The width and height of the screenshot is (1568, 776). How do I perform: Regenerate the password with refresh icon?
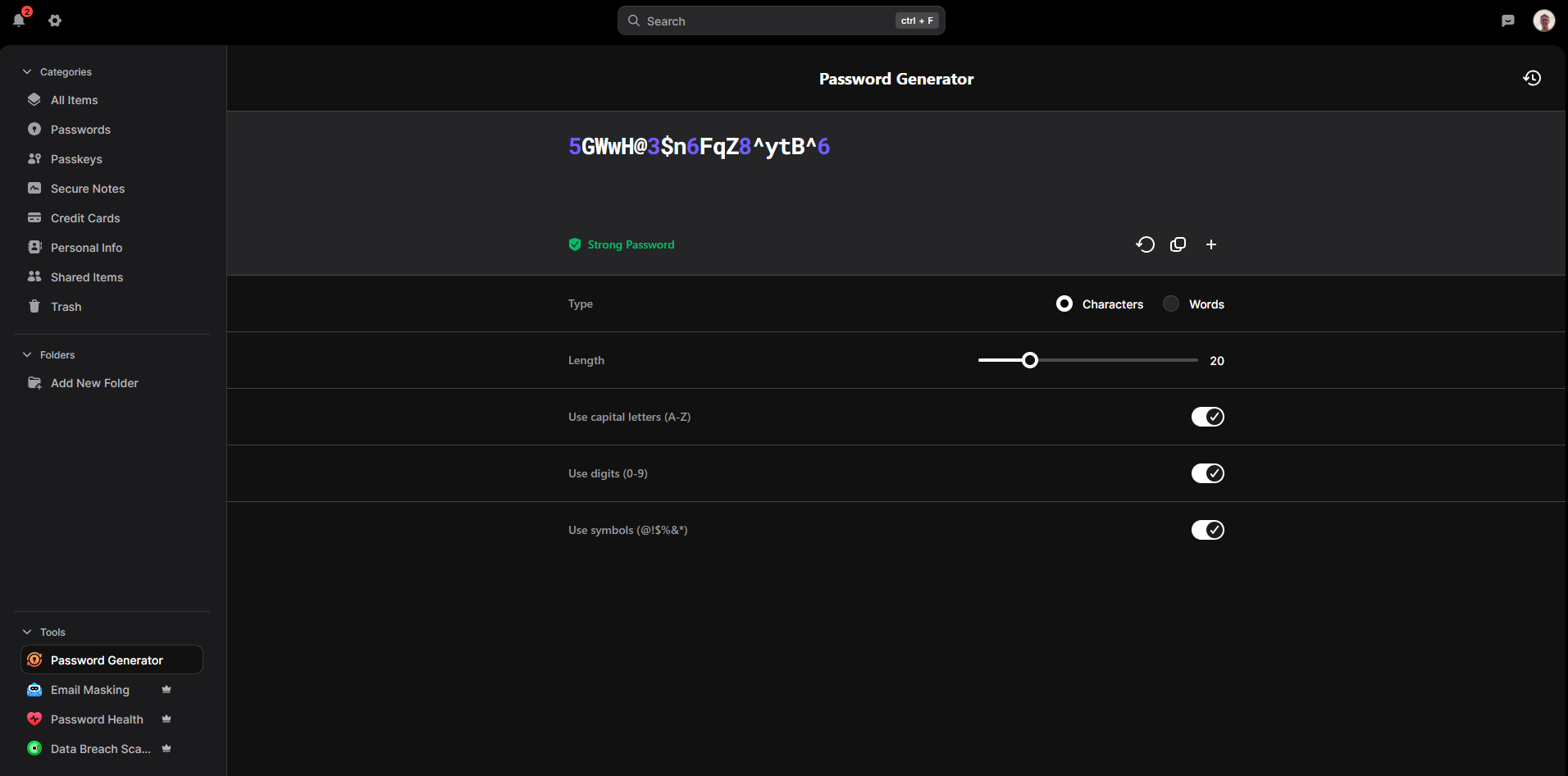(1145, 244)
